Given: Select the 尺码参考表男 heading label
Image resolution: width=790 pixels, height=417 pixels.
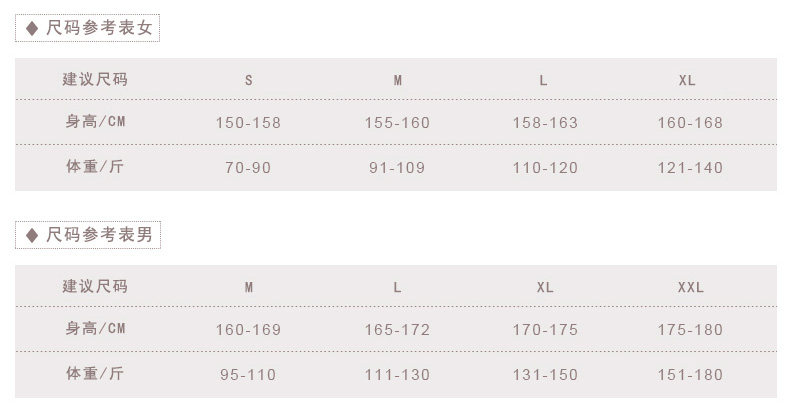Looking at the screenshot, I should point(98,236).
